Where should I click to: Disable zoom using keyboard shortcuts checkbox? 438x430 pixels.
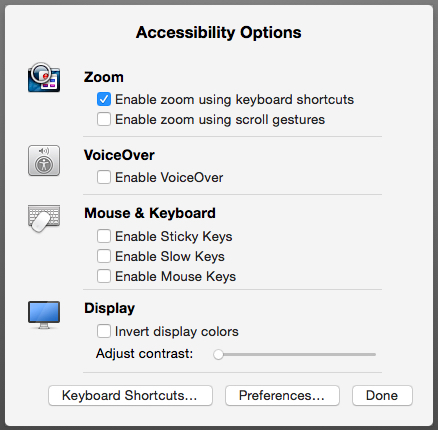(x=104, y=99)
